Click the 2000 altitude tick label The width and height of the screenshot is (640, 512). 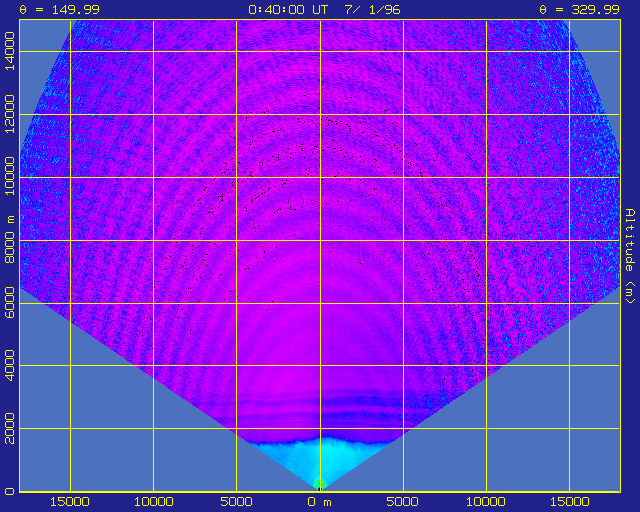pos(9,429)
